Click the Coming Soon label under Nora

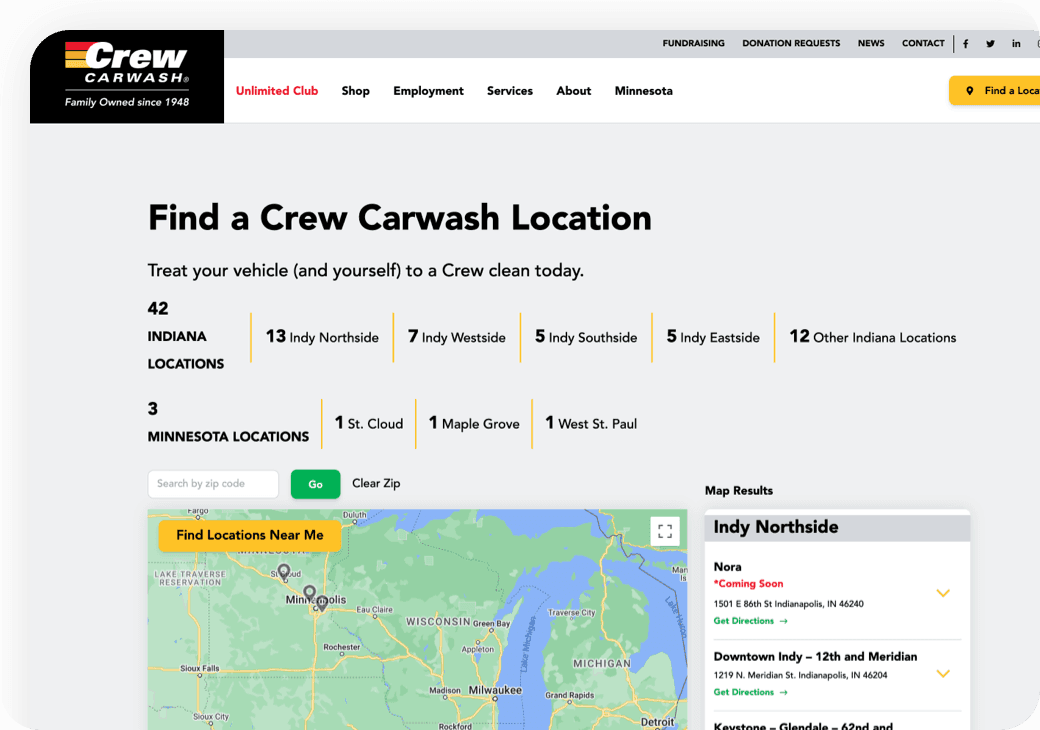coord(748,583)
